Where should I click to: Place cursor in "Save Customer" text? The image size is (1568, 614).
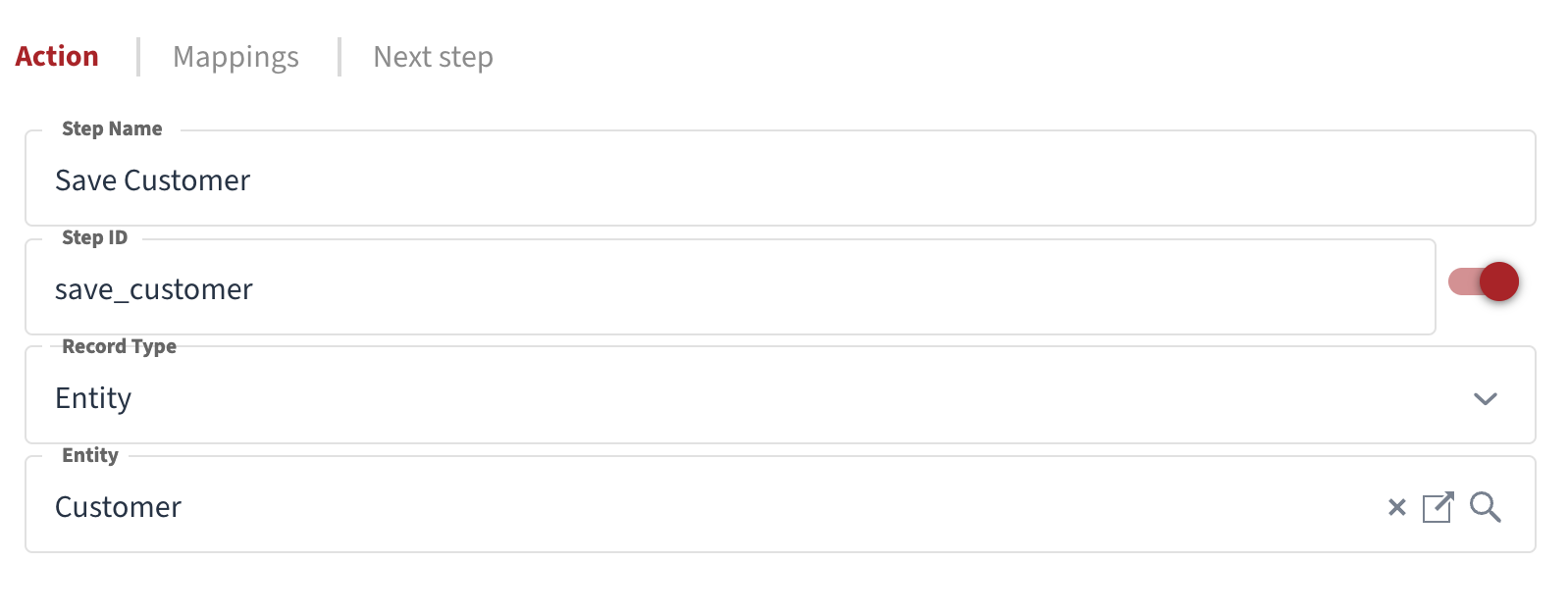[x=152, y=180]
